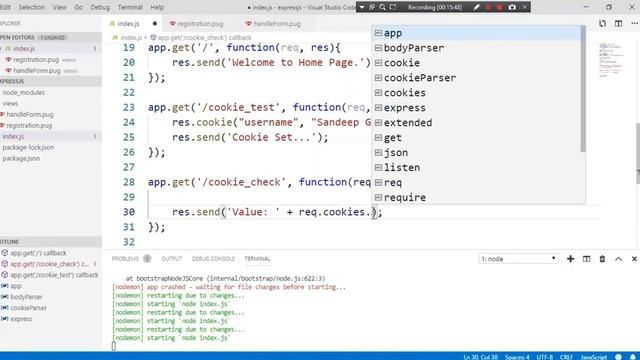Switch to the Terminal panel tab

pos(257,259)
